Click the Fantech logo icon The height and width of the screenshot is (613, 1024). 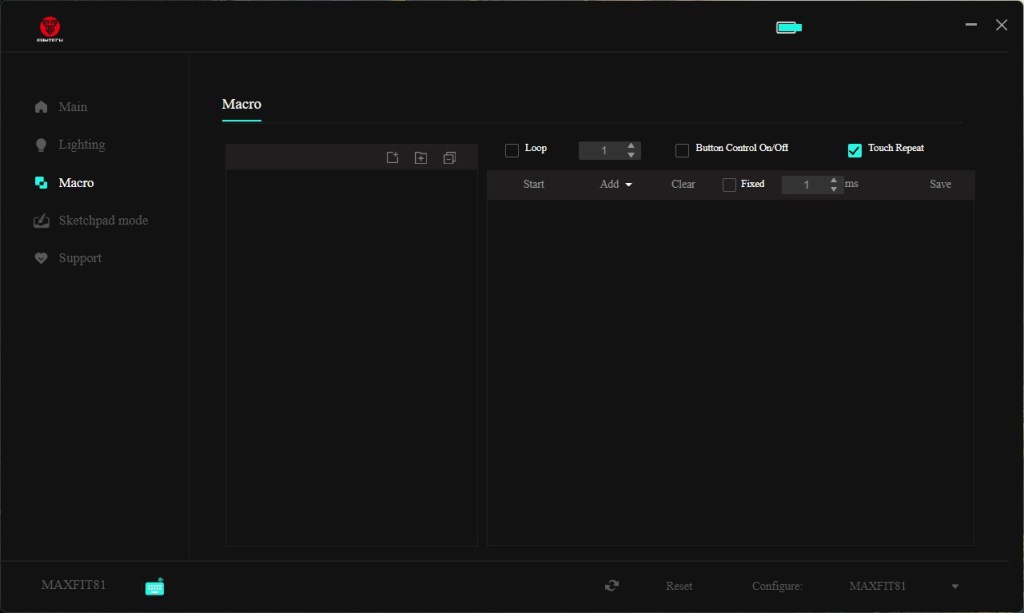click(48, 28)
